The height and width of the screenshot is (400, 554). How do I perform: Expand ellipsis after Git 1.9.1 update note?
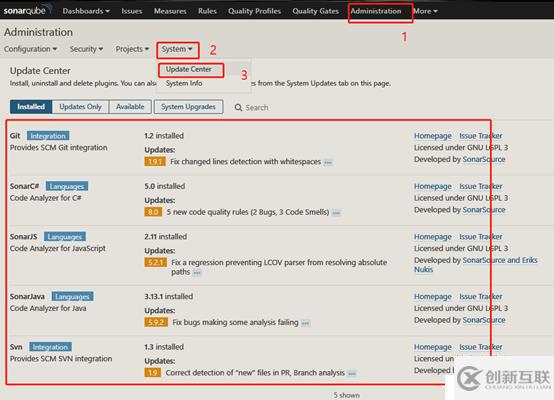[x=328, y=163]
